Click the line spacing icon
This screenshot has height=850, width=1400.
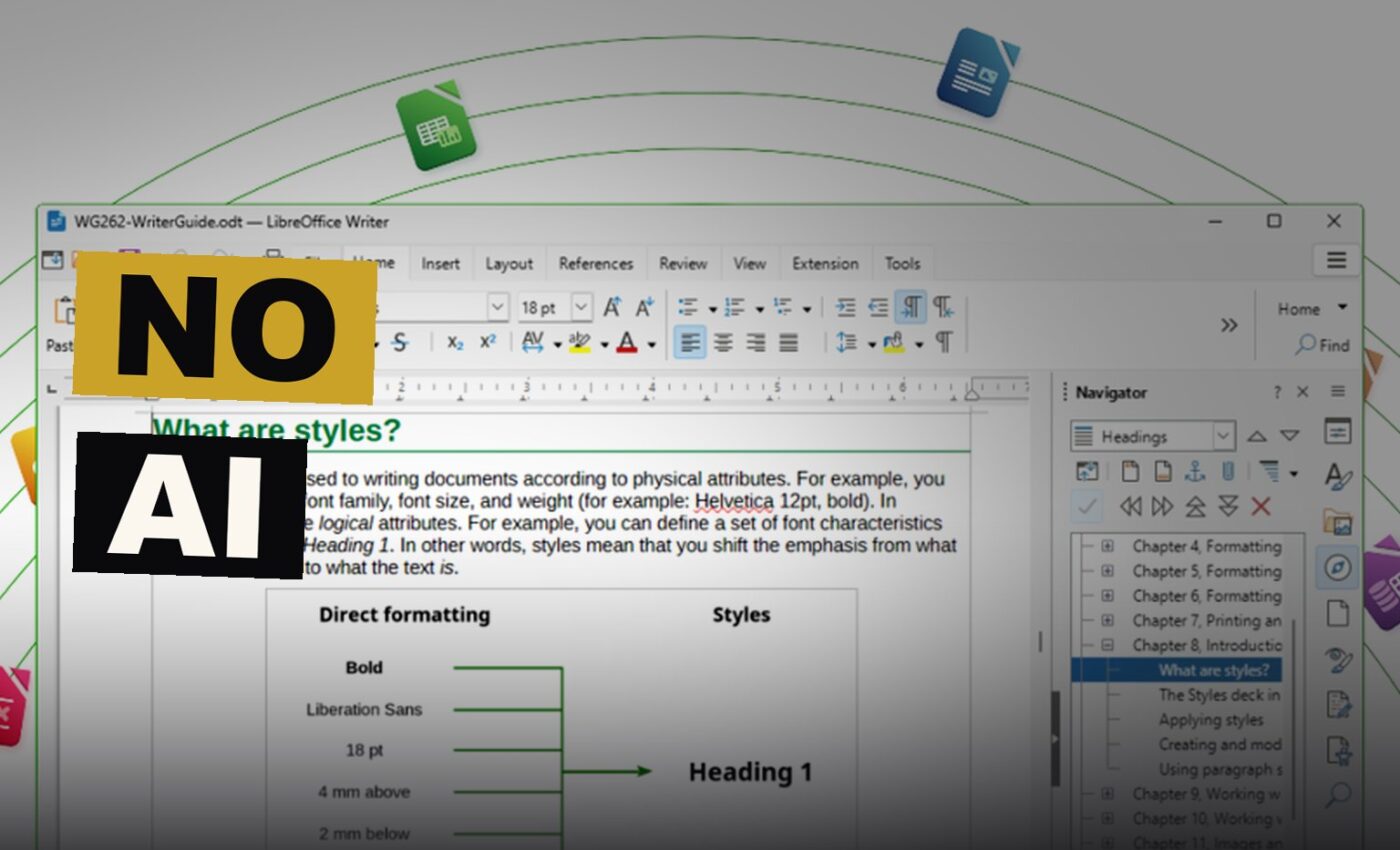(x=847, y=343)
